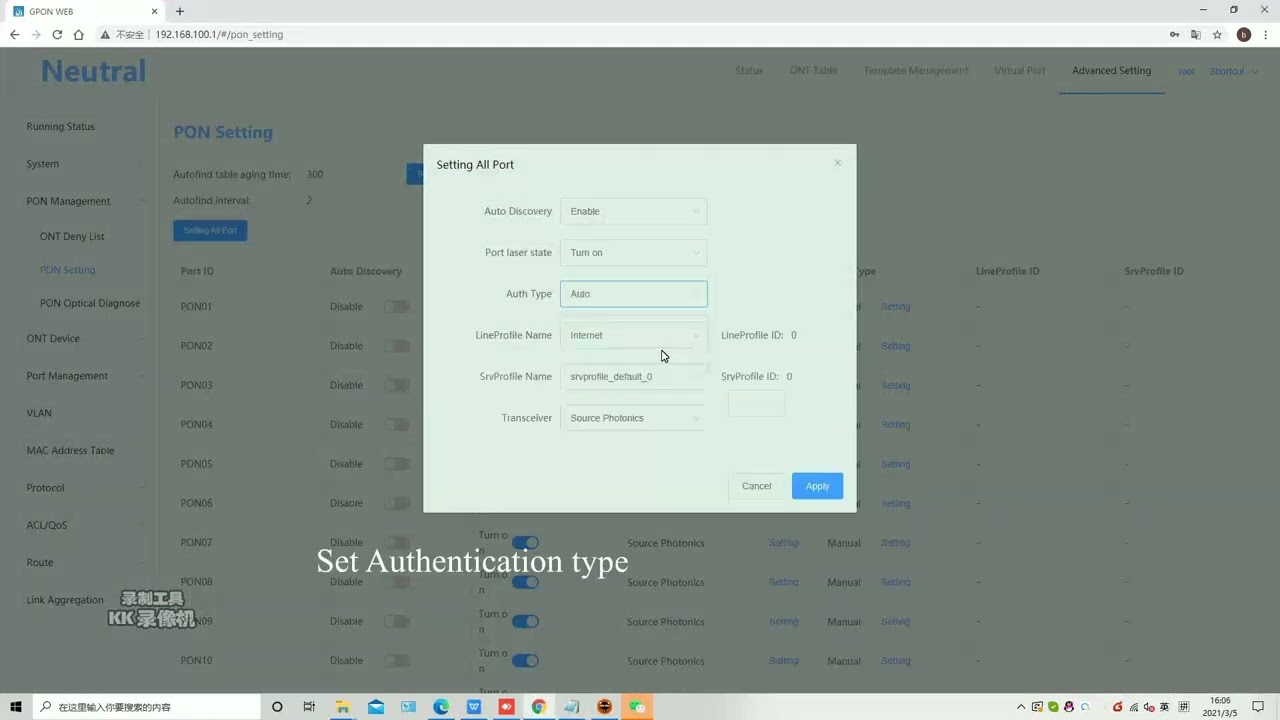Screen dimensions: 1280x720
Task: Open the Port laser state dropdown
Action: (634, 252)
